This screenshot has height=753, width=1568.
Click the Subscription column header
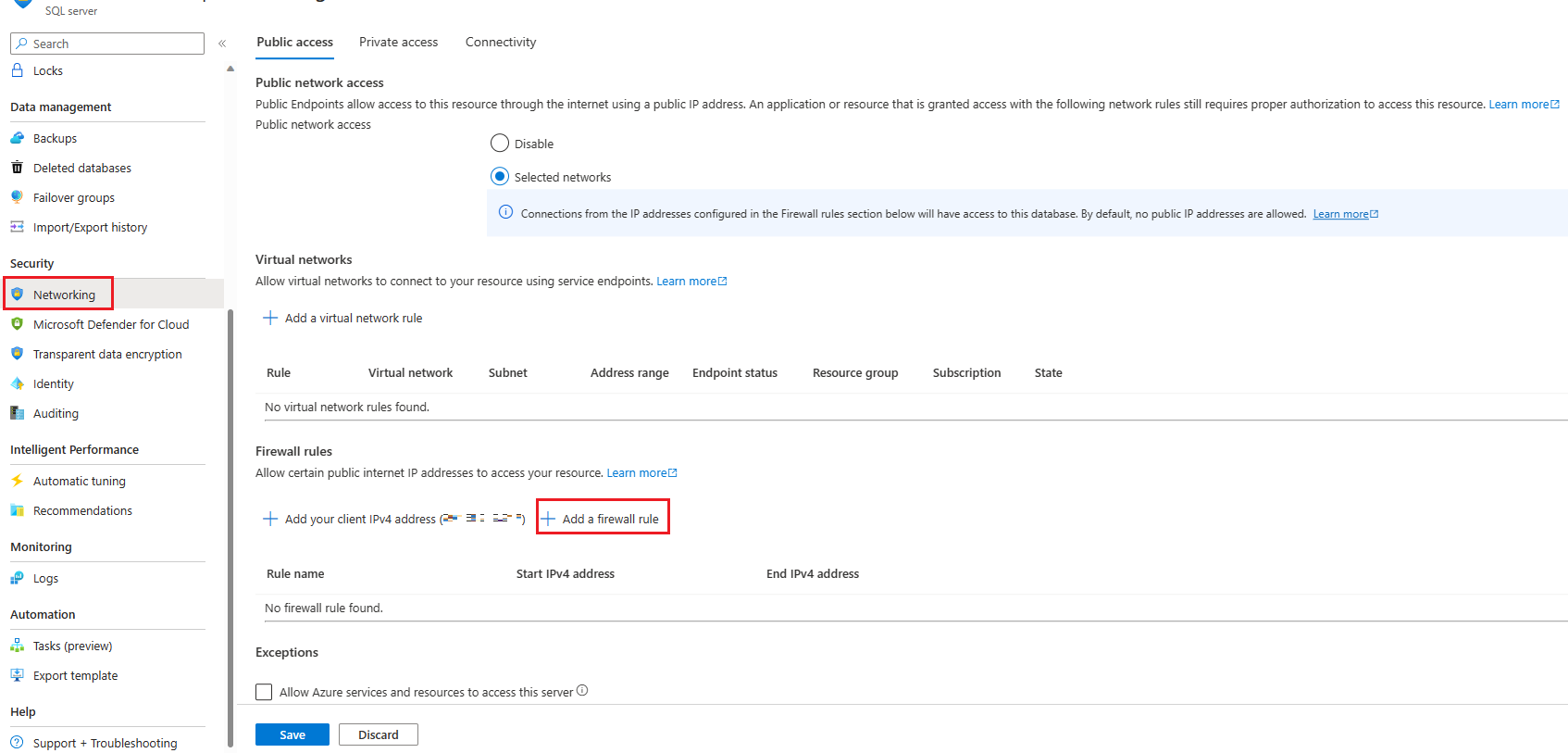coord(967,373)
